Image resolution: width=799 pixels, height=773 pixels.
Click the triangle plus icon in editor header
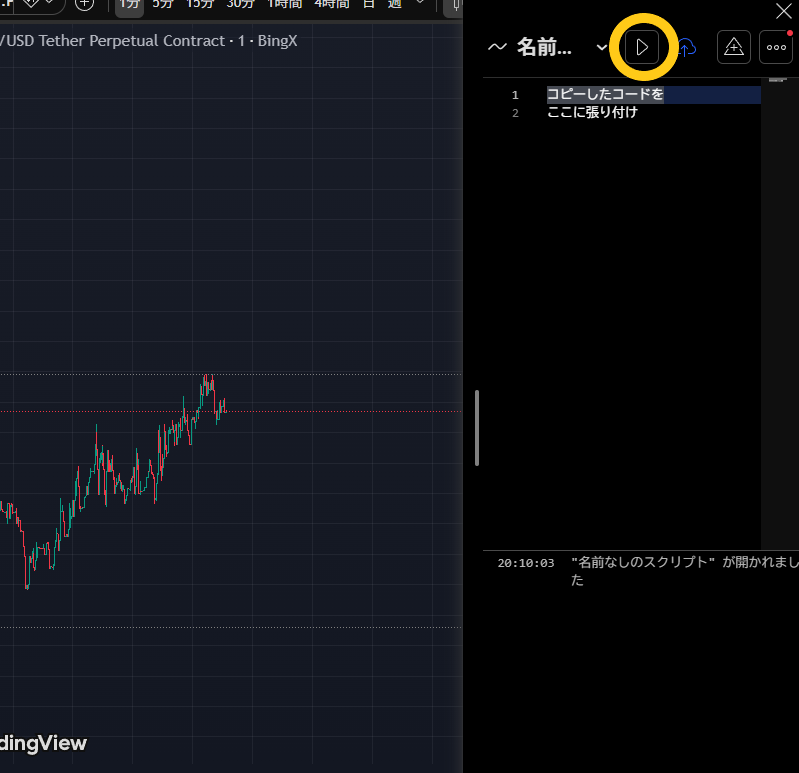pyautogui.click(x=734, y=47)
